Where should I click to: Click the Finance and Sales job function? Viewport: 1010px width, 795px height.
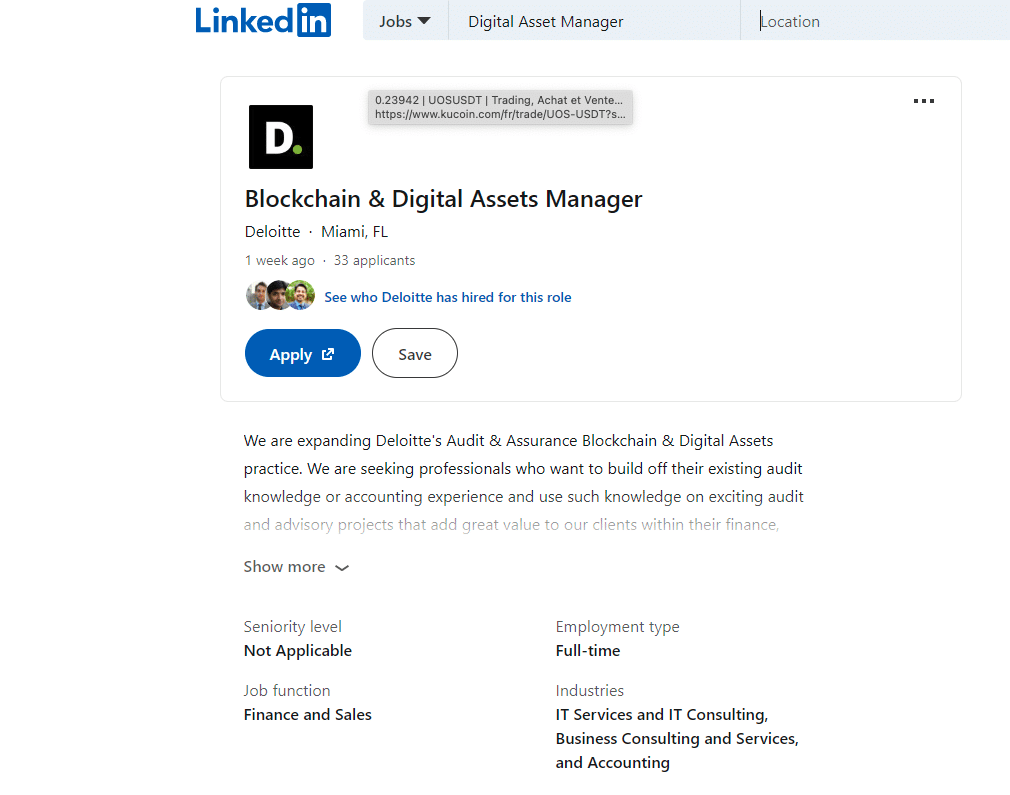click(x=307, y=714)
